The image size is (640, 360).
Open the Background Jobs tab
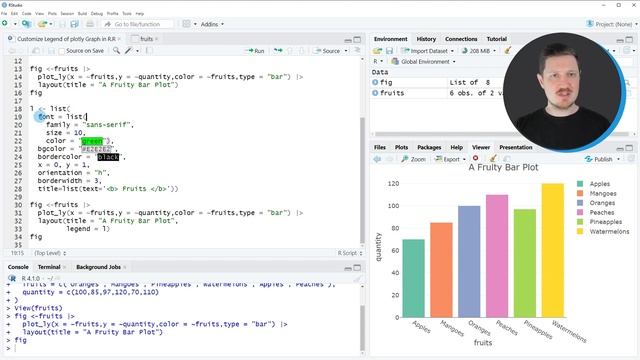point(98,267)
